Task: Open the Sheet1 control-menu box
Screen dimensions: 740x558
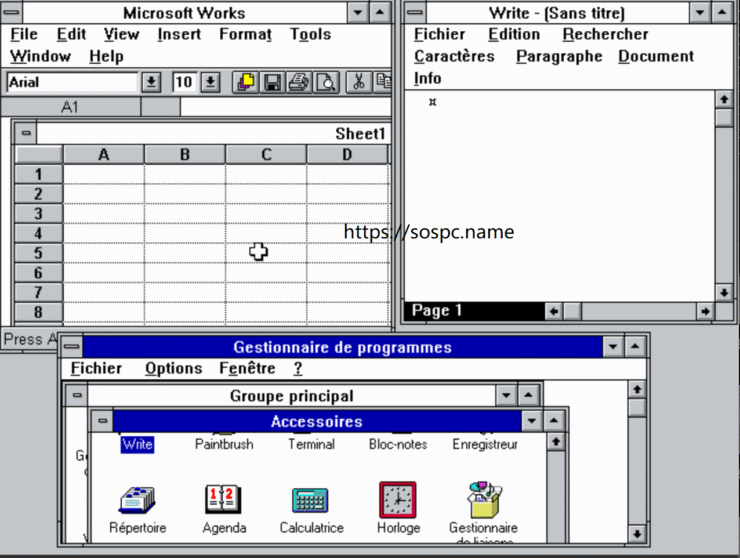Action: point(26,133)
